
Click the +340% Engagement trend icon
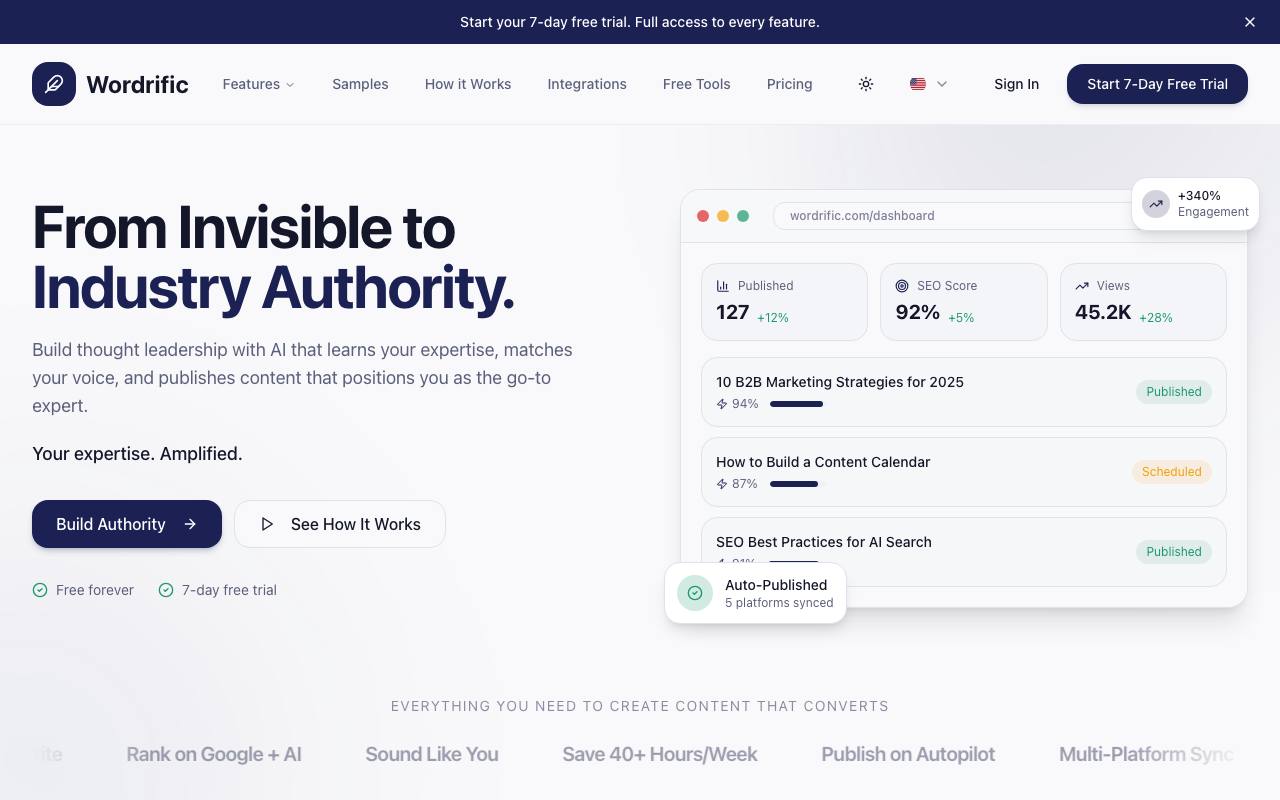(x=1156, y=204)
